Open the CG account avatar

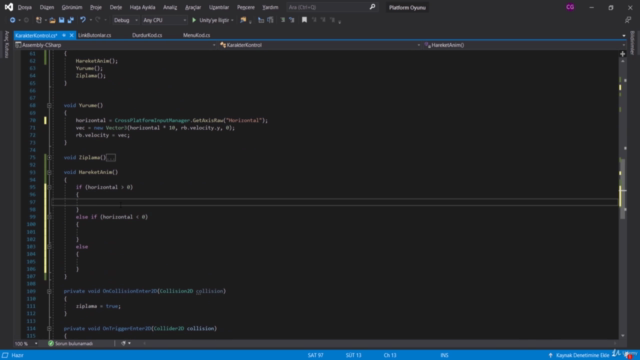570,7
